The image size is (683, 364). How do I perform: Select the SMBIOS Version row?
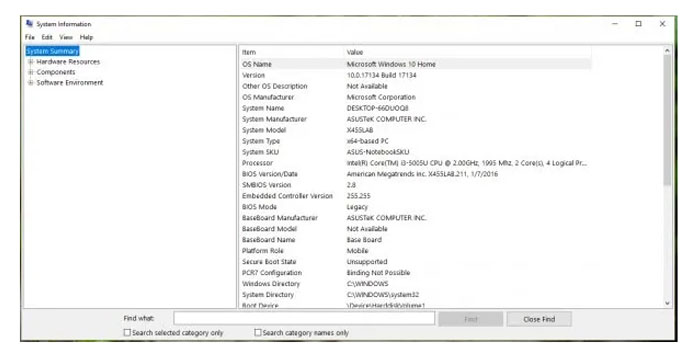click(x=416, y=185)
